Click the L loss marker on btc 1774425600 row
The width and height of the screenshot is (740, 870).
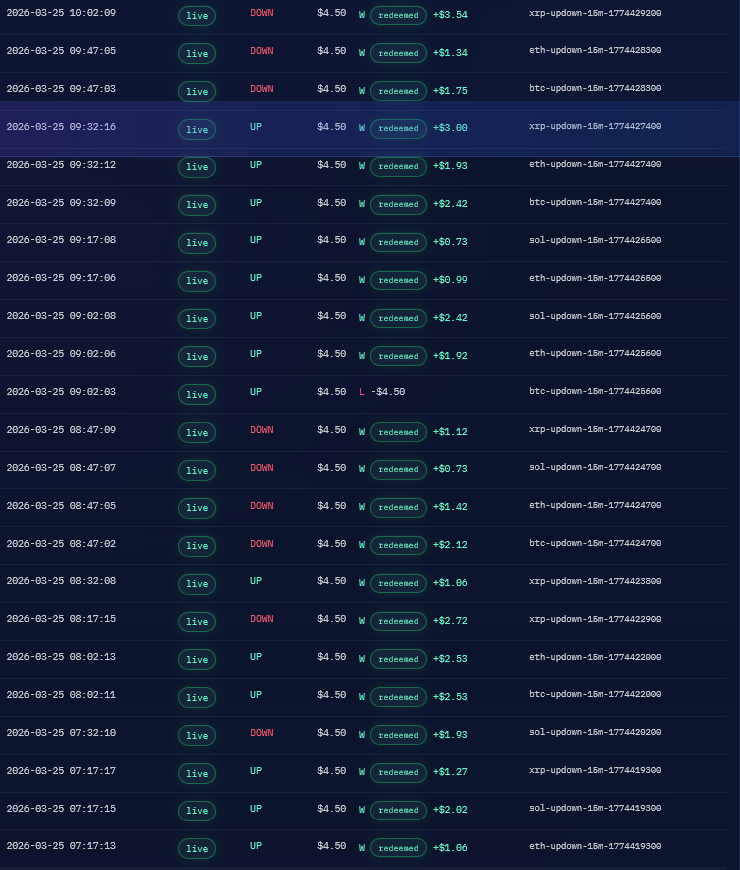[x=362, y=392]
